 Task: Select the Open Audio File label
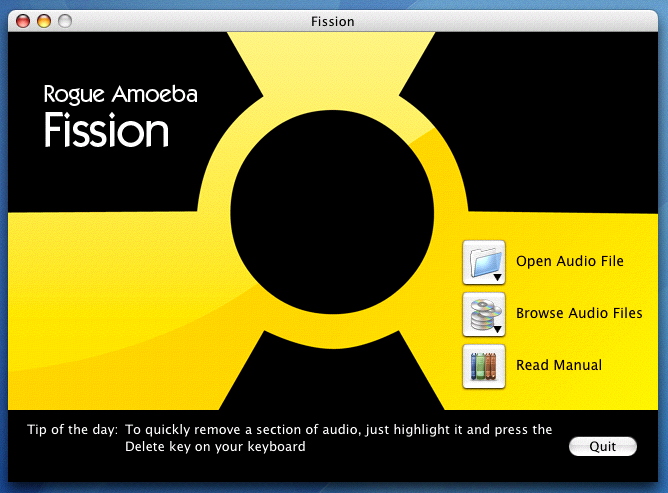[570, 261]
